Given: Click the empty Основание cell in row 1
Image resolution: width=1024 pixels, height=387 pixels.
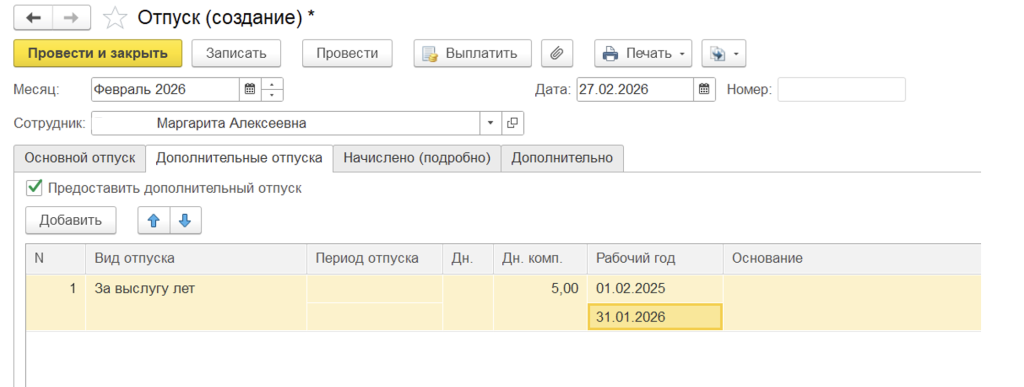Looking at the screenshot, I should [x=852, y=302].
